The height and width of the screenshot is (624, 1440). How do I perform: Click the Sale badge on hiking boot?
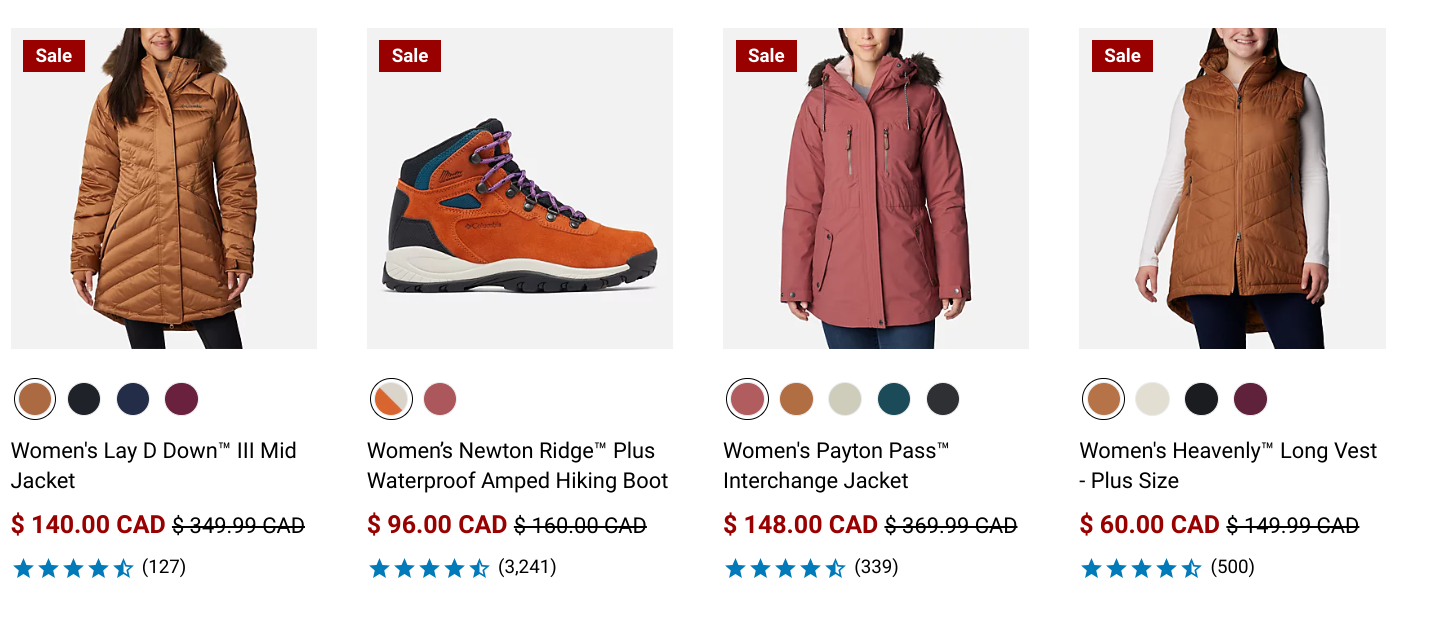[x=410, y=56]
